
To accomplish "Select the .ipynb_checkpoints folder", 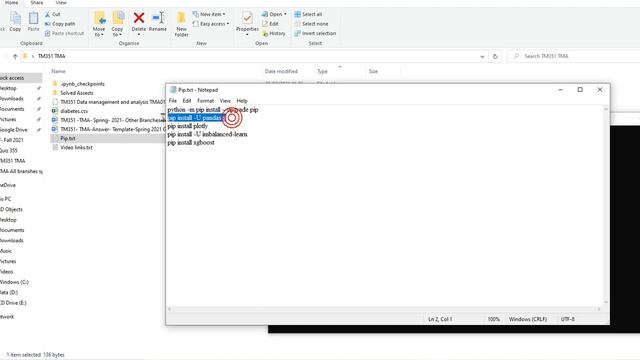I will [x=82, y=84].
